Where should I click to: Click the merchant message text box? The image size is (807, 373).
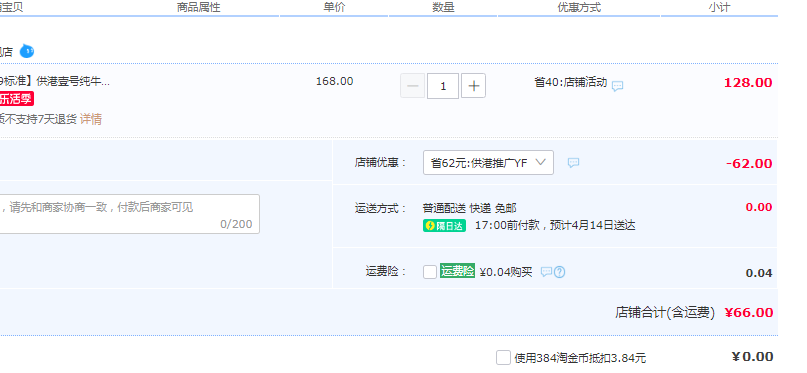click(129, 214)
